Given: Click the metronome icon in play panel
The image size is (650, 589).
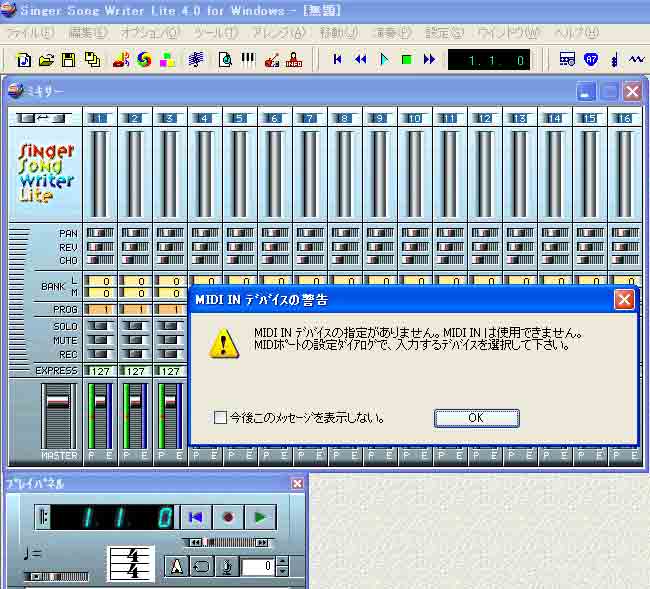Looking at the screenshot, I should (x=176, y=567).
